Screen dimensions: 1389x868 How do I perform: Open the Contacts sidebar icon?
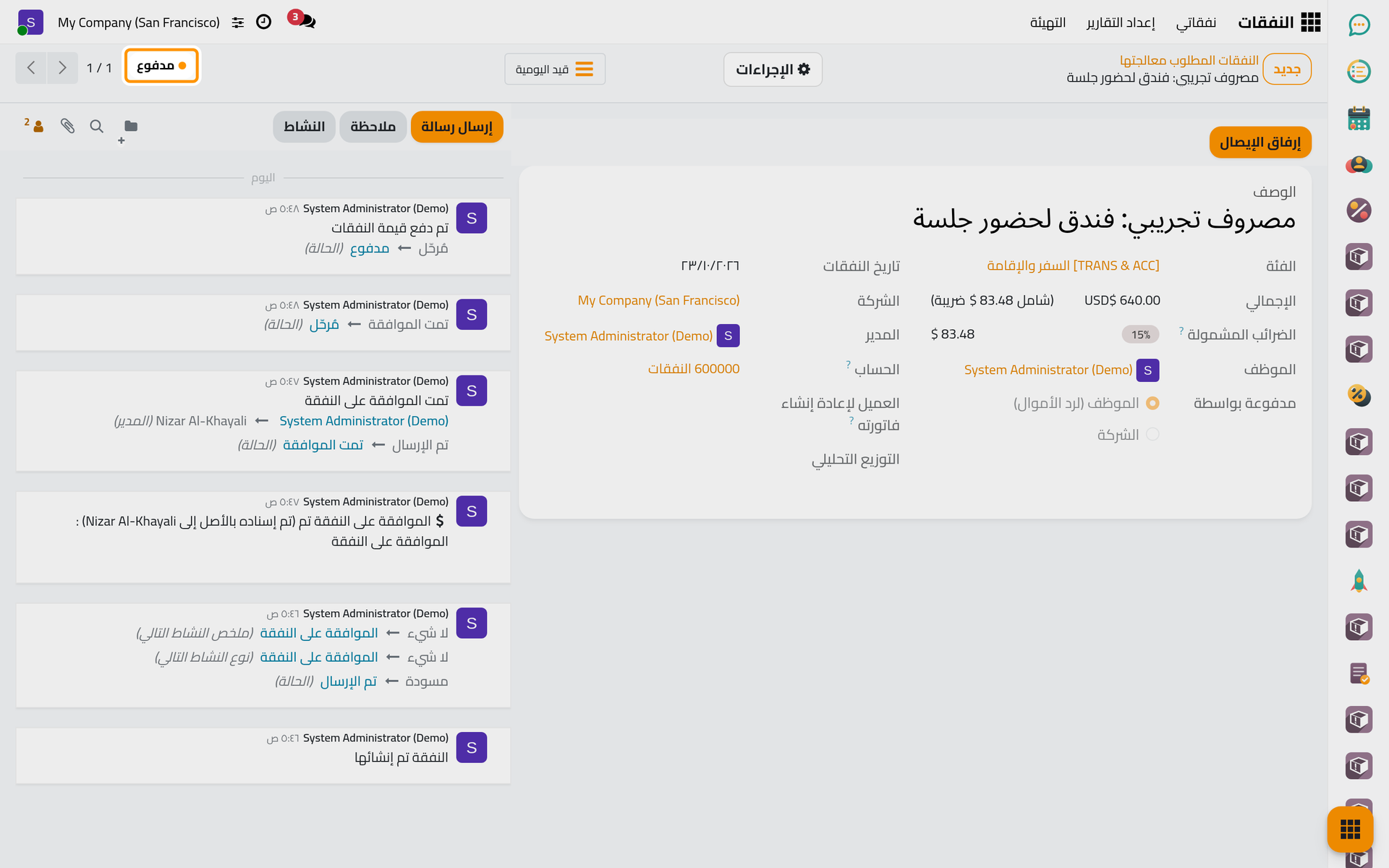1359,164
